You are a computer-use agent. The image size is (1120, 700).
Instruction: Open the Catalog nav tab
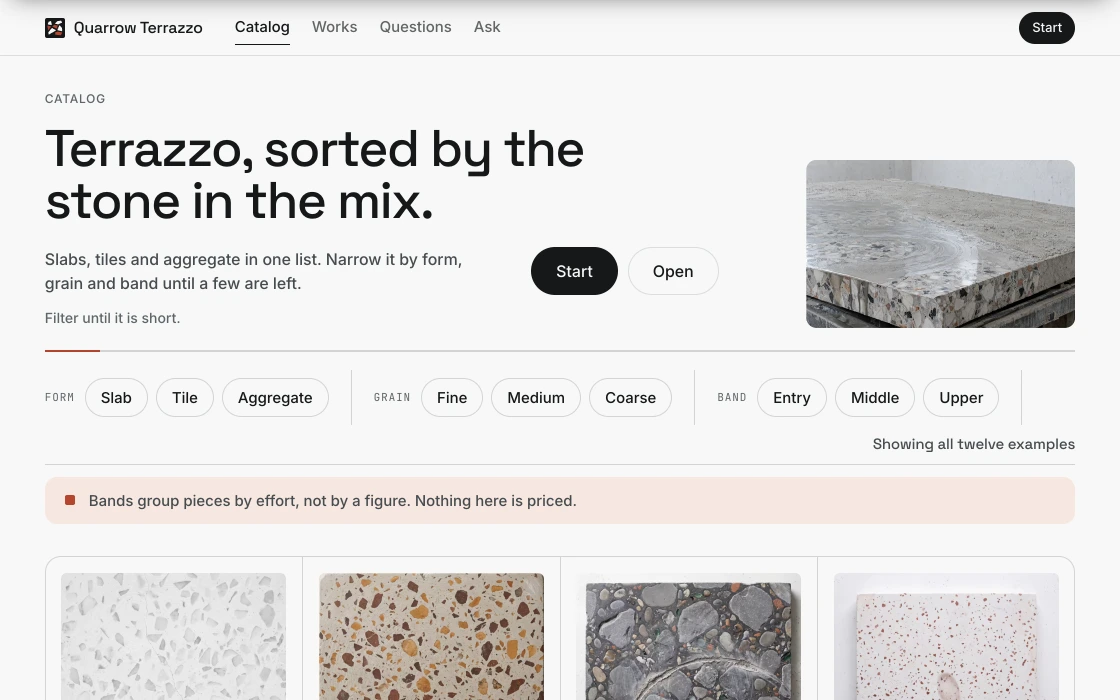(x=262, y=27)
